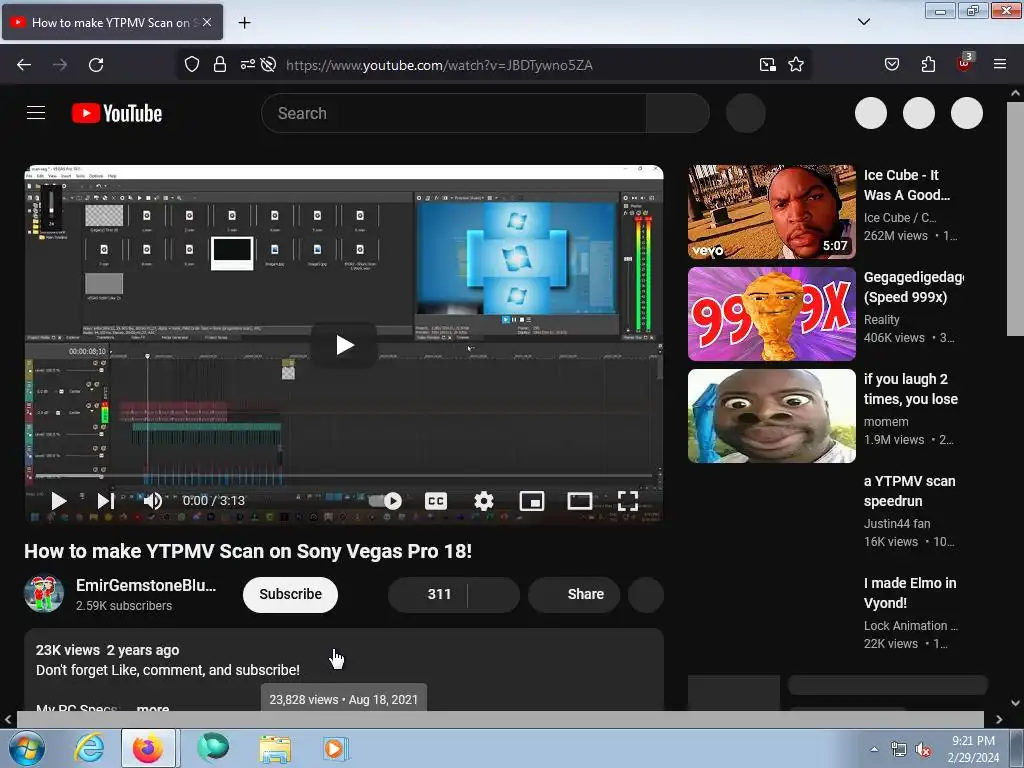Open Gegagedigedagedago Speed 999x thumbnail
This screenshot has width=1024, height=768.
[x=772, y=313]
